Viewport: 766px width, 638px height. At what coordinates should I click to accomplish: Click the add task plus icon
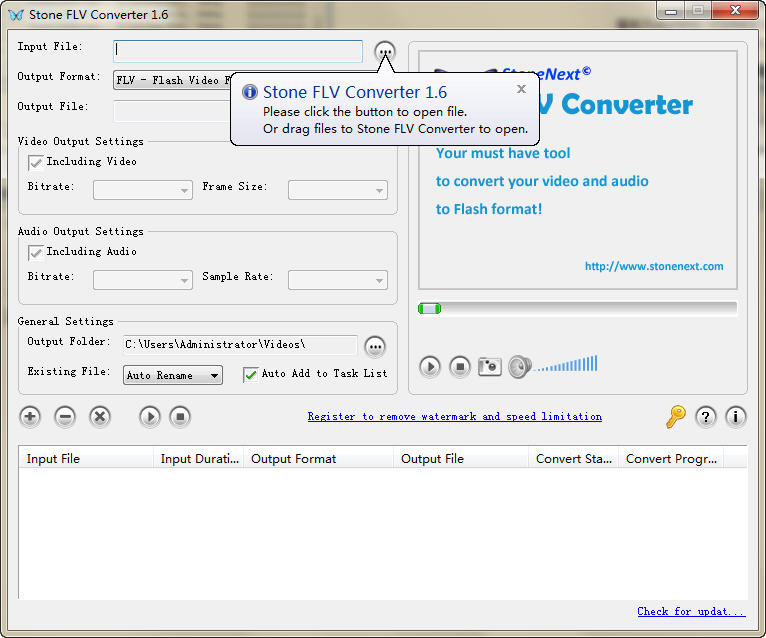point(30,417)
